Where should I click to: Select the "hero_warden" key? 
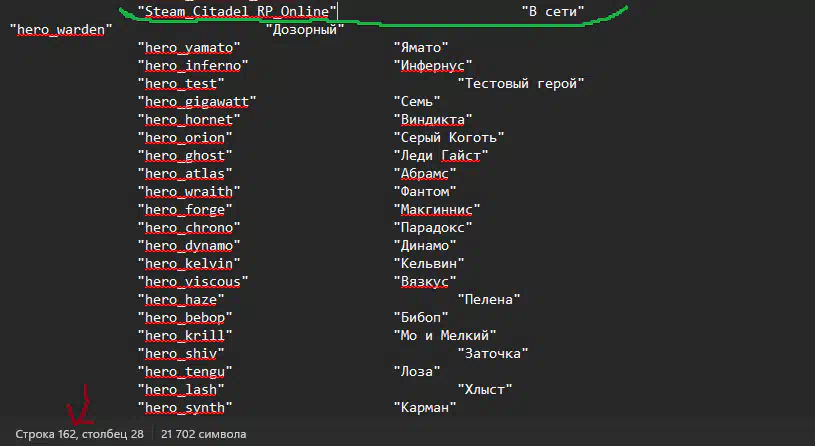[61, 30]
